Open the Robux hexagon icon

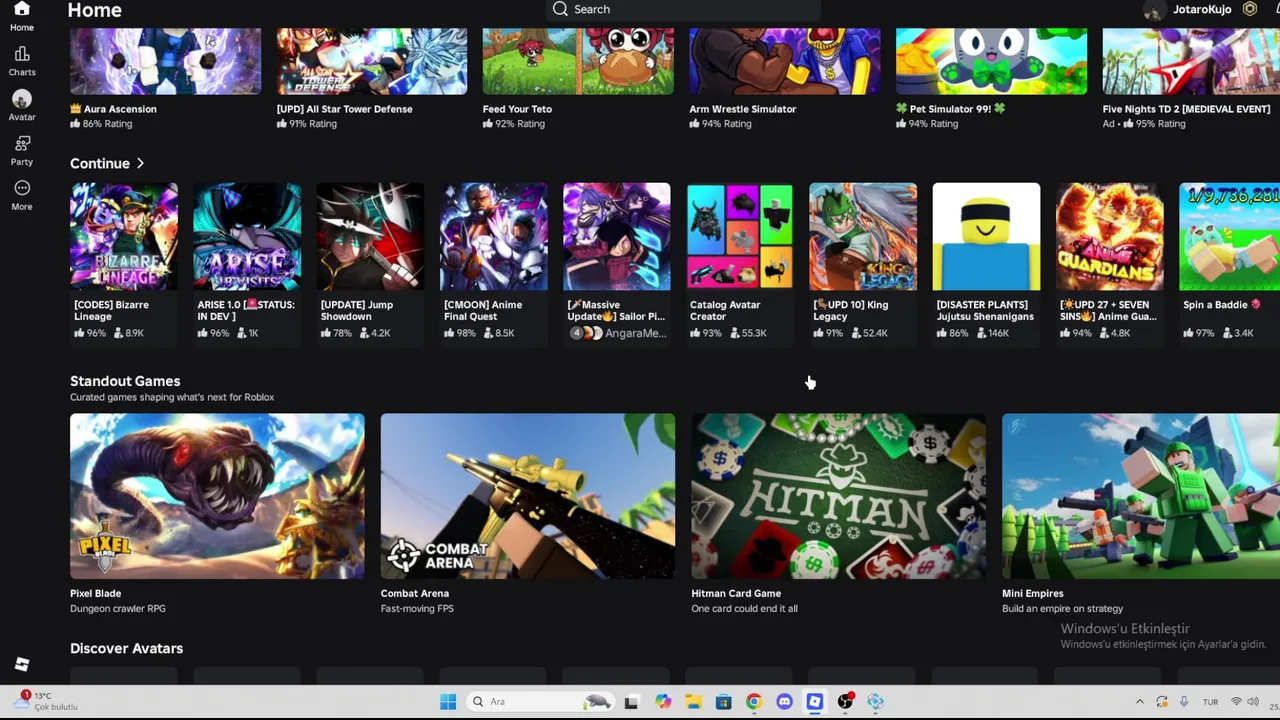point(1250,9)
